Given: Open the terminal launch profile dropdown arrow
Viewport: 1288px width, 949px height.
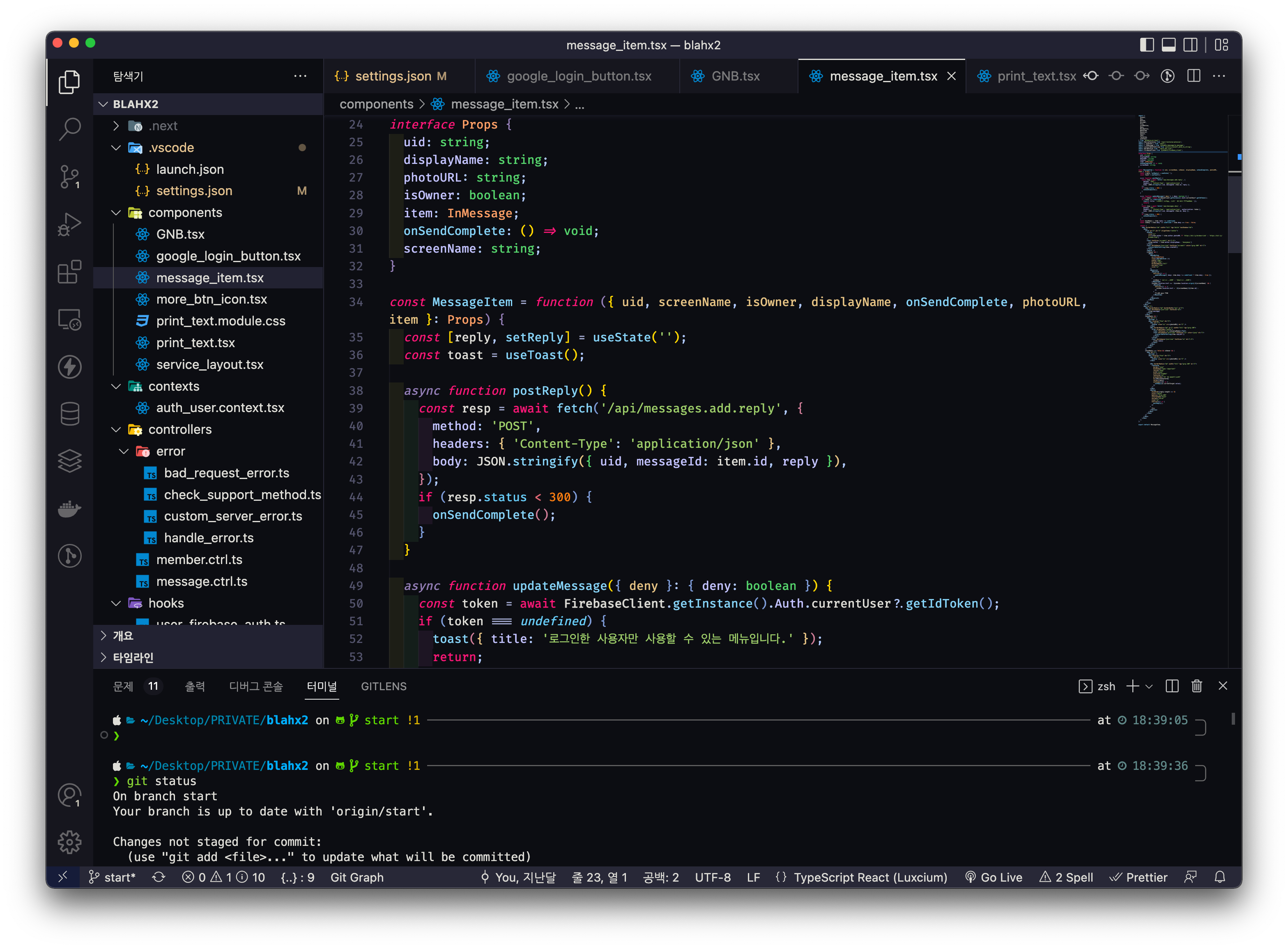Looking at the screenshot, I should click(1149, 686).
